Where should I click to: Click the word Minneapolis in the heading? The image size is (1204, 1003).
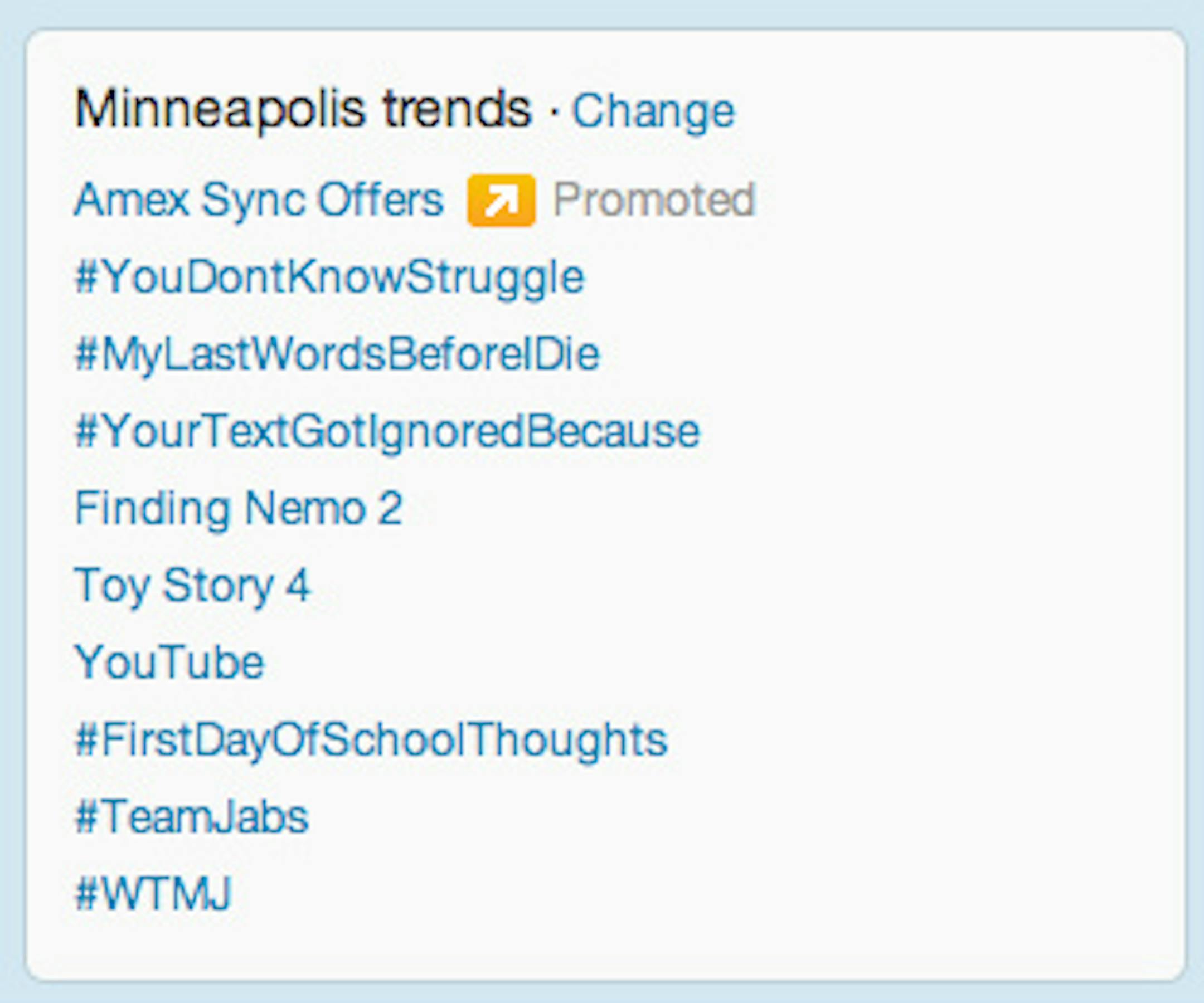(220, 109)
